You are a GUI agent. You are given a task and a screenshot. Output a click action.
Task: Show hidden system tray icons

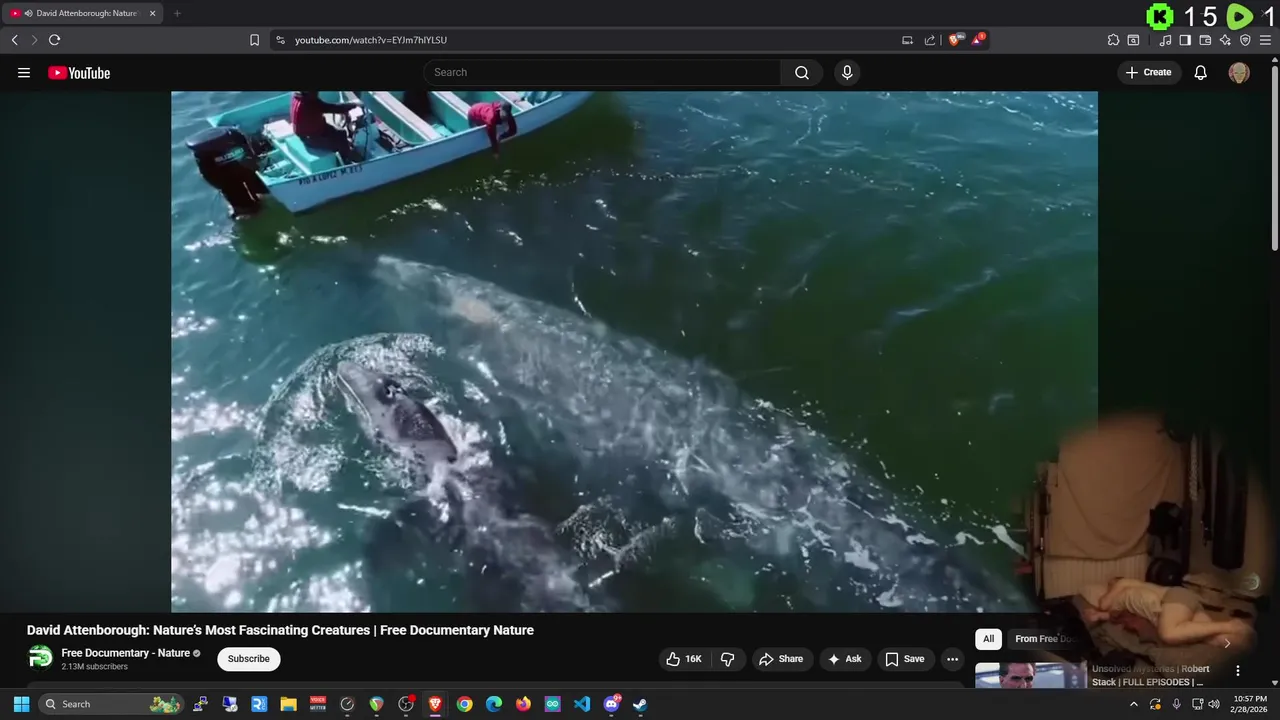(x=1133, y=704)
